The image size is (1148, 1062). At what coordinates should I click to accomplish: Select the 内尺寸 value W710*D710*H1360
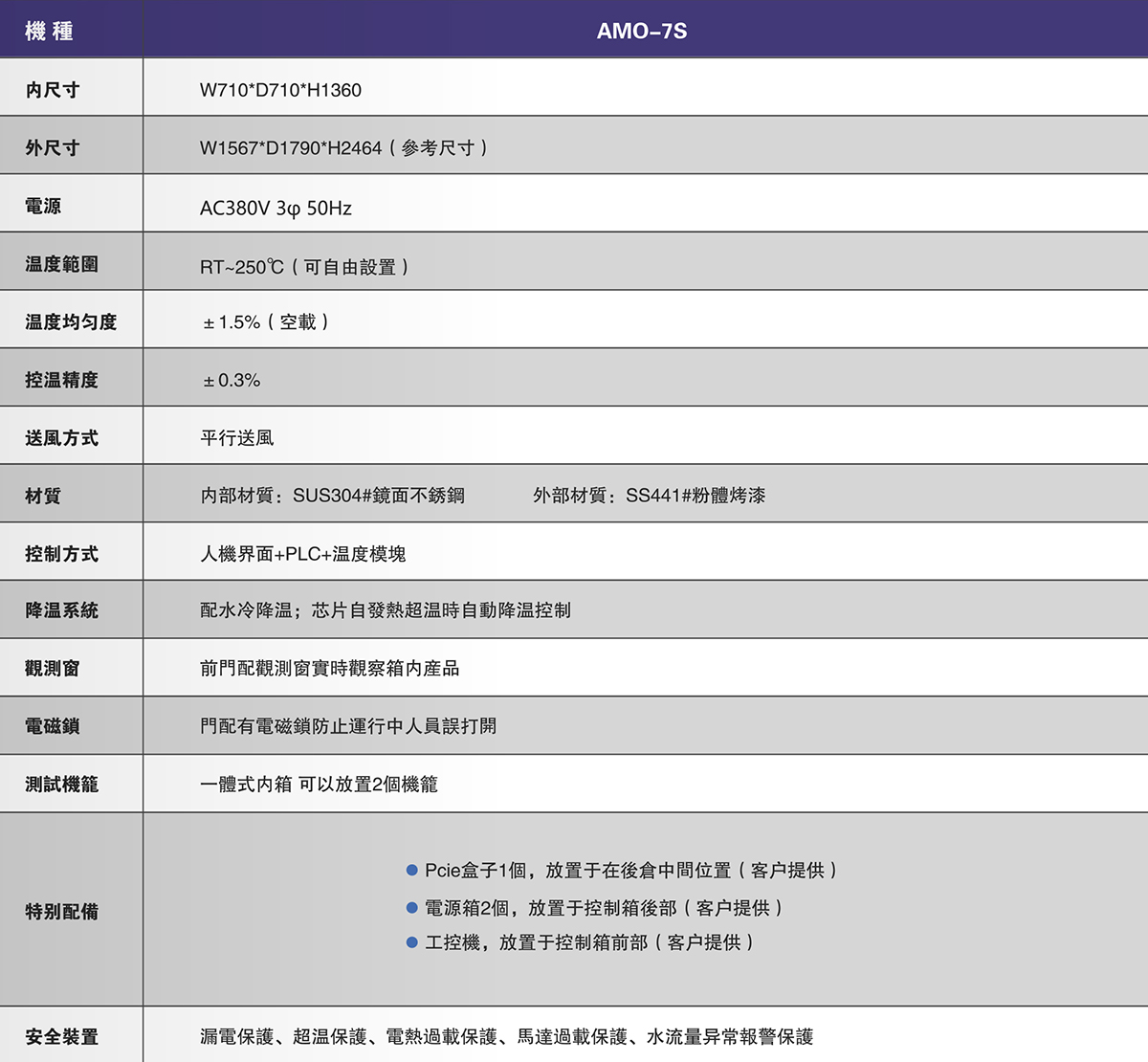(x=280, y=90)
